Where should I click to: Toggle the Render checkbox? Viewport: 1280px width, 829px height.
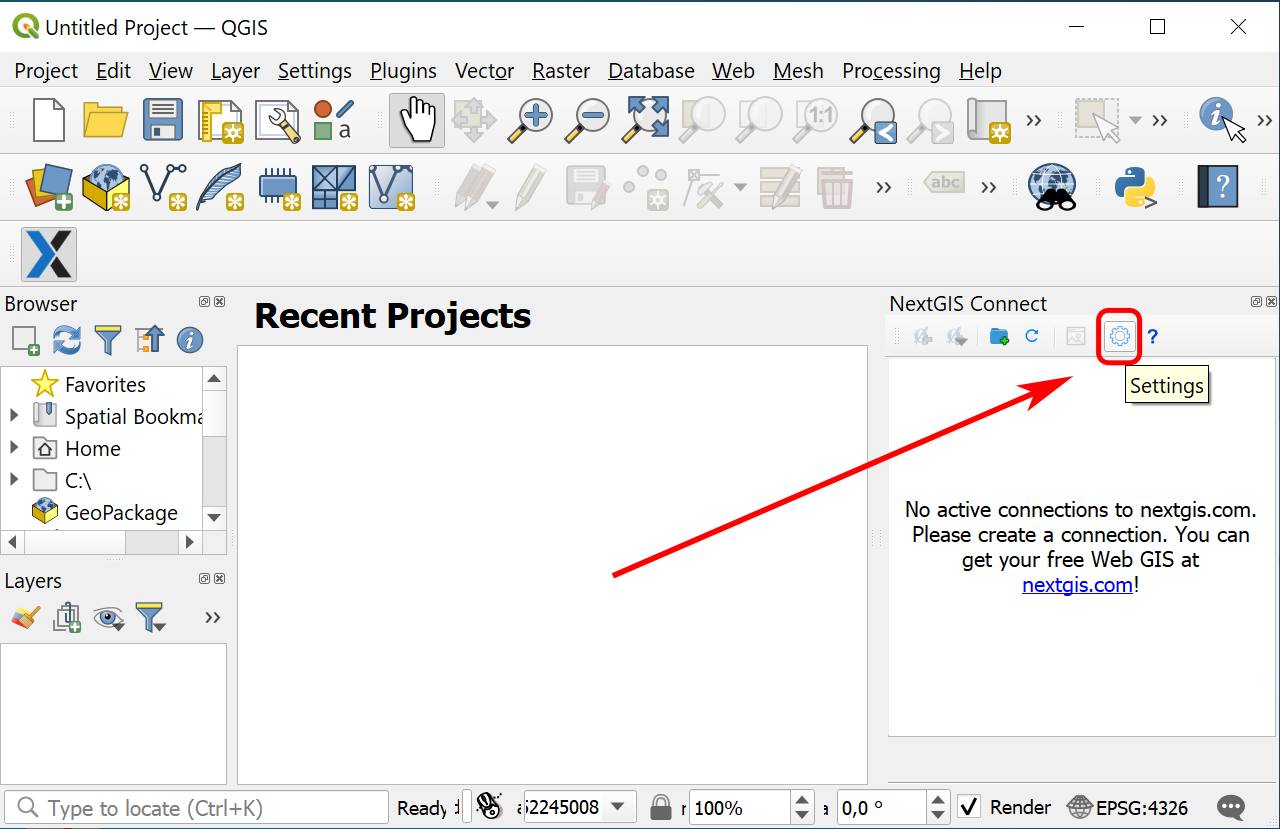(x=968, y=807)
